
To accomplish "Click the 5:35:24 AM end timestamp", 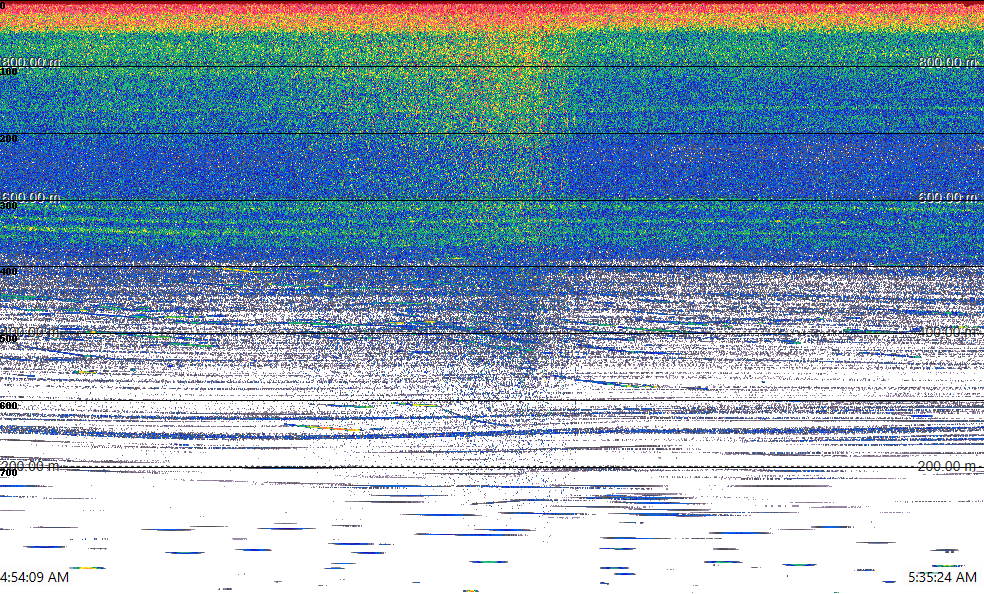I will point(943,577).
